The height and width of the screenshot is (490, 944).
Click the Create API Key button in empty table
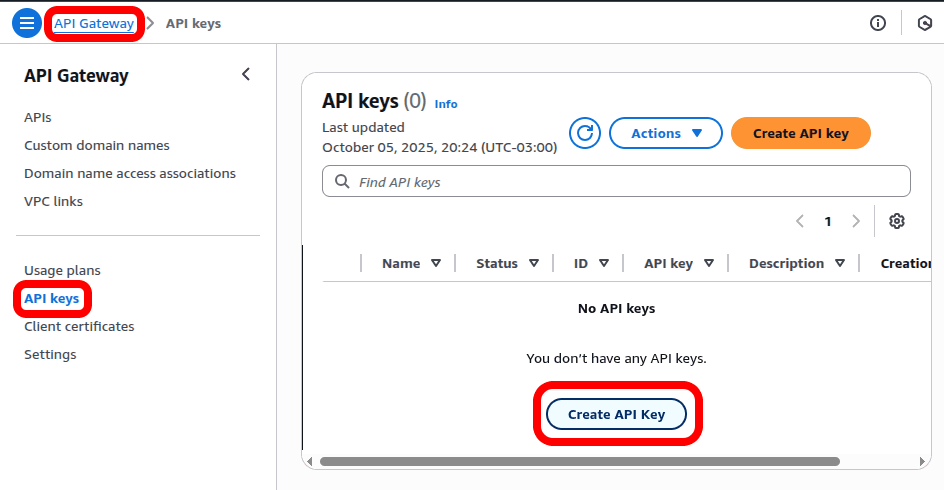616,414
